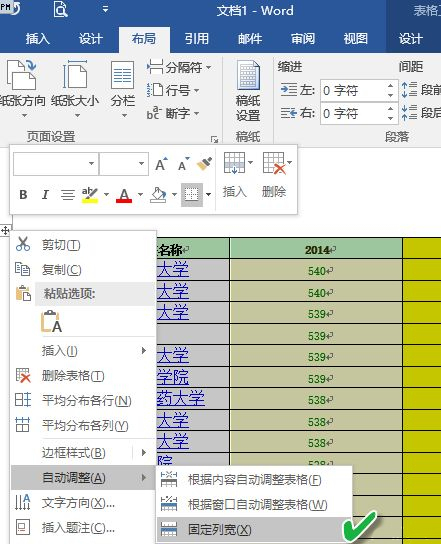Click 学院 hyperlink in table
Screen dimensions: 441x544
[173, 377]
